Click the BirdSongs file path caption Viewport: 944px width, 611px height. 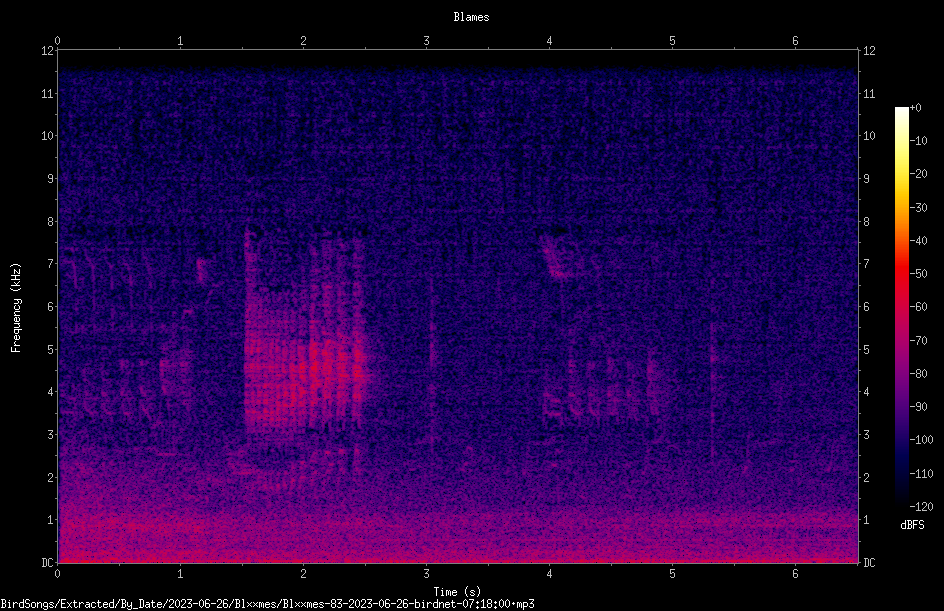[267, 604]
